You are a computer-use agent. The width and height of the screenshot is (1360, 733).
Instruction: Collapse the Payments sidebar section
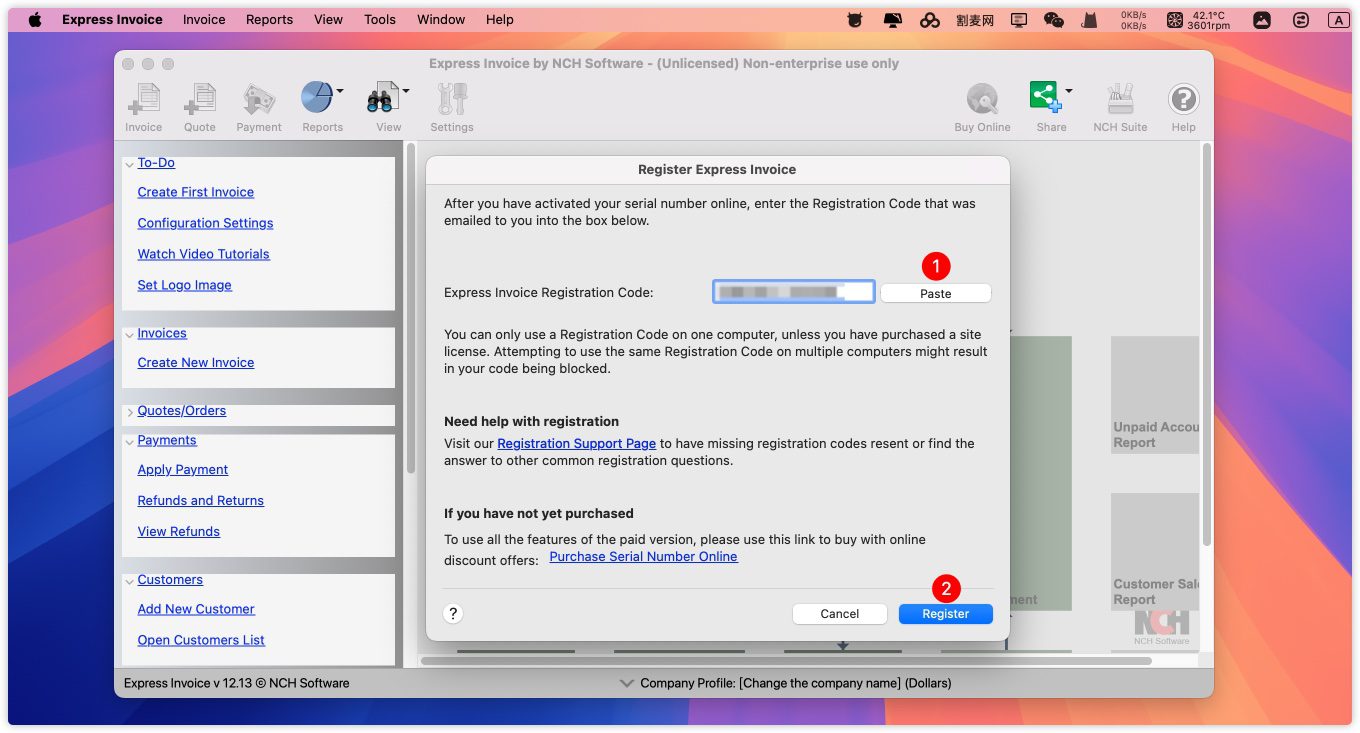coord(130,441)
